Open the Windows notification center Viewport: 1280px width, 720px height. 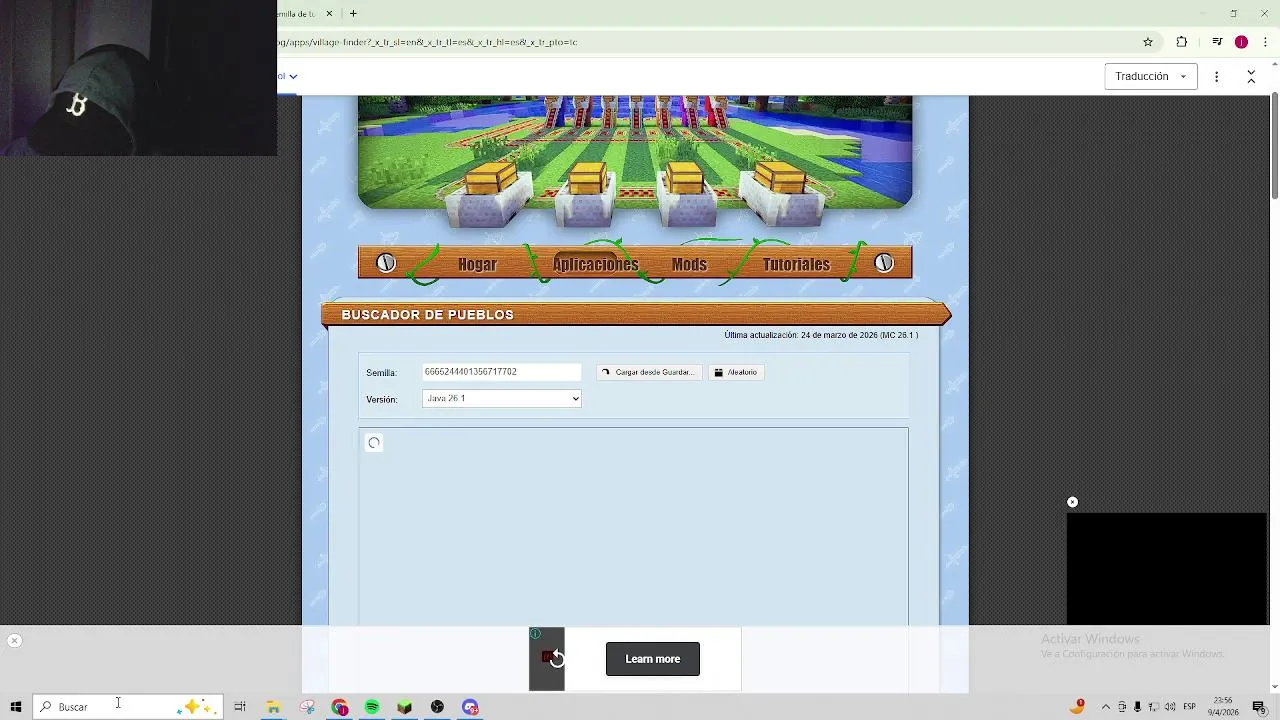tap(1259, 707)
